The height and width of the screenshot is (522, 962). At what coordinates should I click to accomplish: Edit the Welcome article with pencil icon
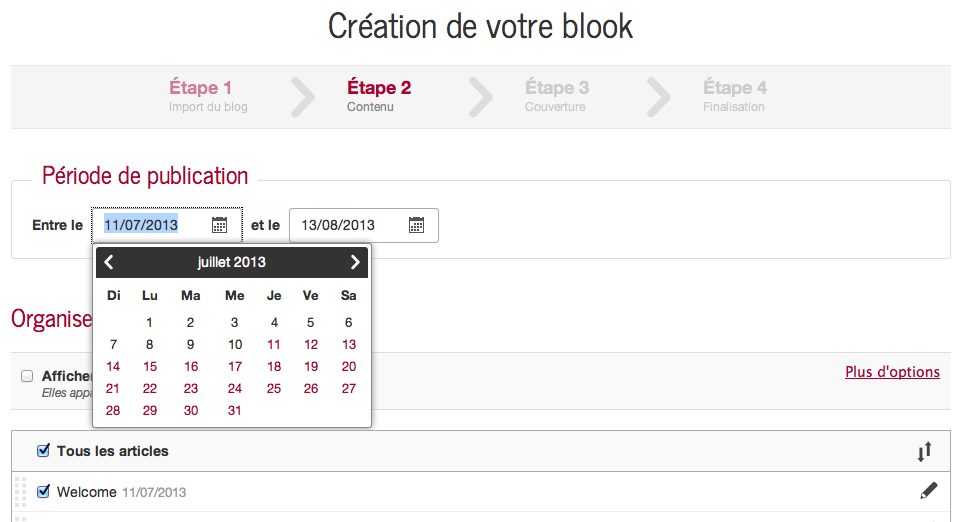point(929,491)
